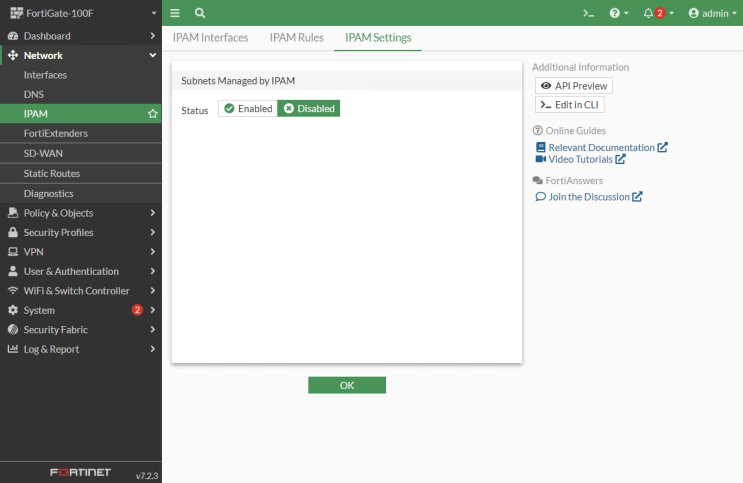
Task: Expand the Log & Report chevron
Action: (153, 349)
